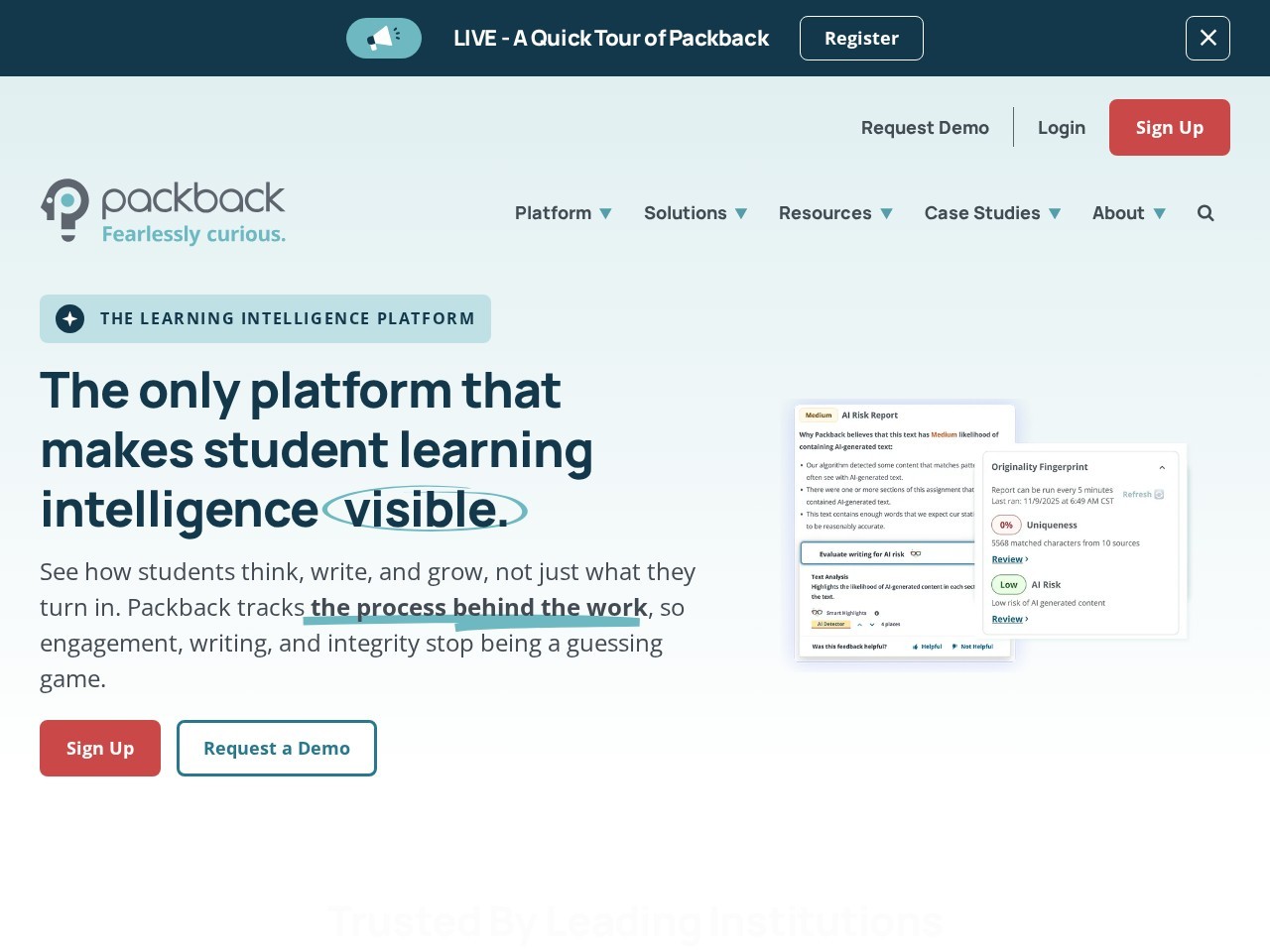Screen dimensions: 1270x952
Task: Click the 0% Uniqueness badge
Action: 1006,525
